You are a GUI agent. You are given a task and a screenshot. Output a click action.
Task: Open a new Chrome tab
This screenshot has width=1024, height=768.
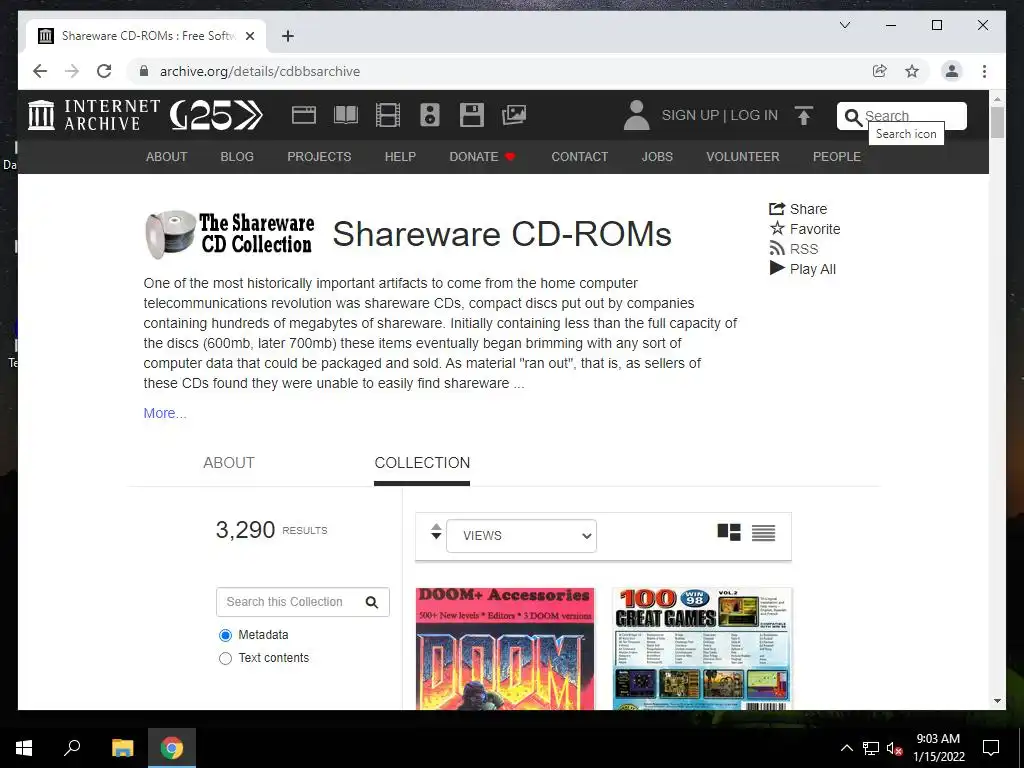click(x=288, y=36)
